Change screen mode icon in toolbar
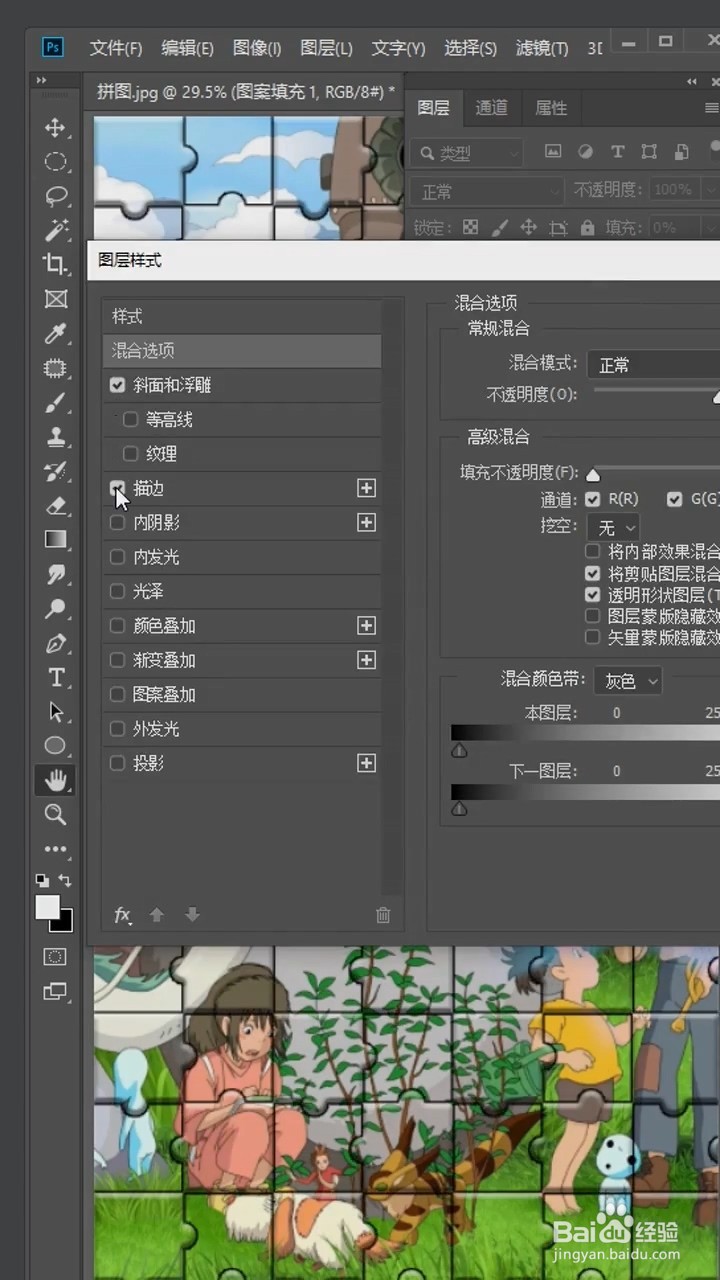The width and height of the screenshot is (720, 1280). coord(55,992)
